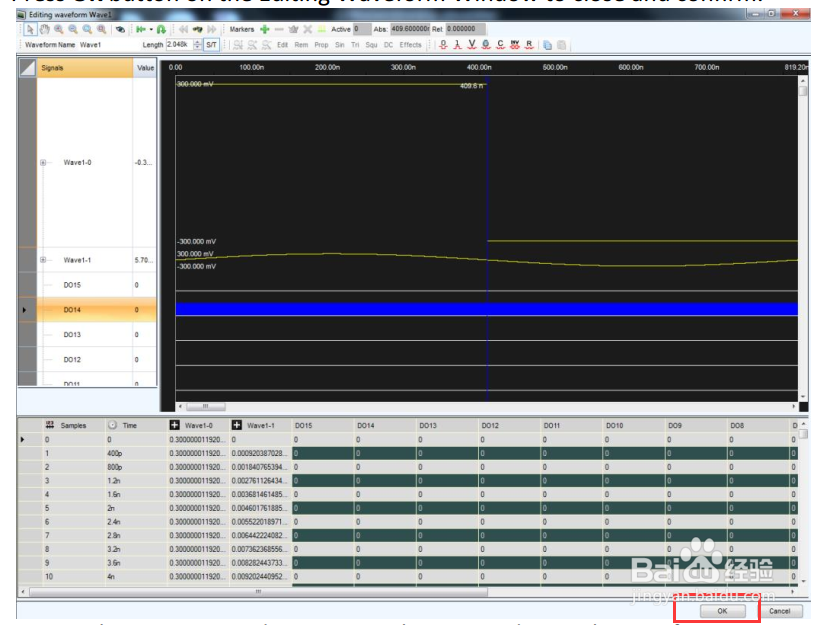Click the delete markers X icon

tap(308, 29)
